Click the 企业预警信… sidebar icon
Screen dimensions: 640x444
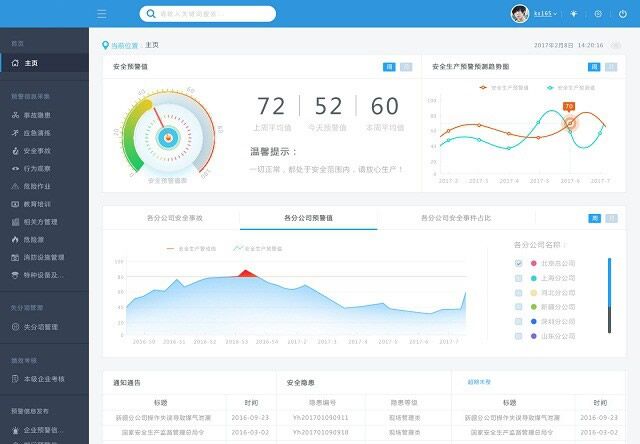[16, 430]
